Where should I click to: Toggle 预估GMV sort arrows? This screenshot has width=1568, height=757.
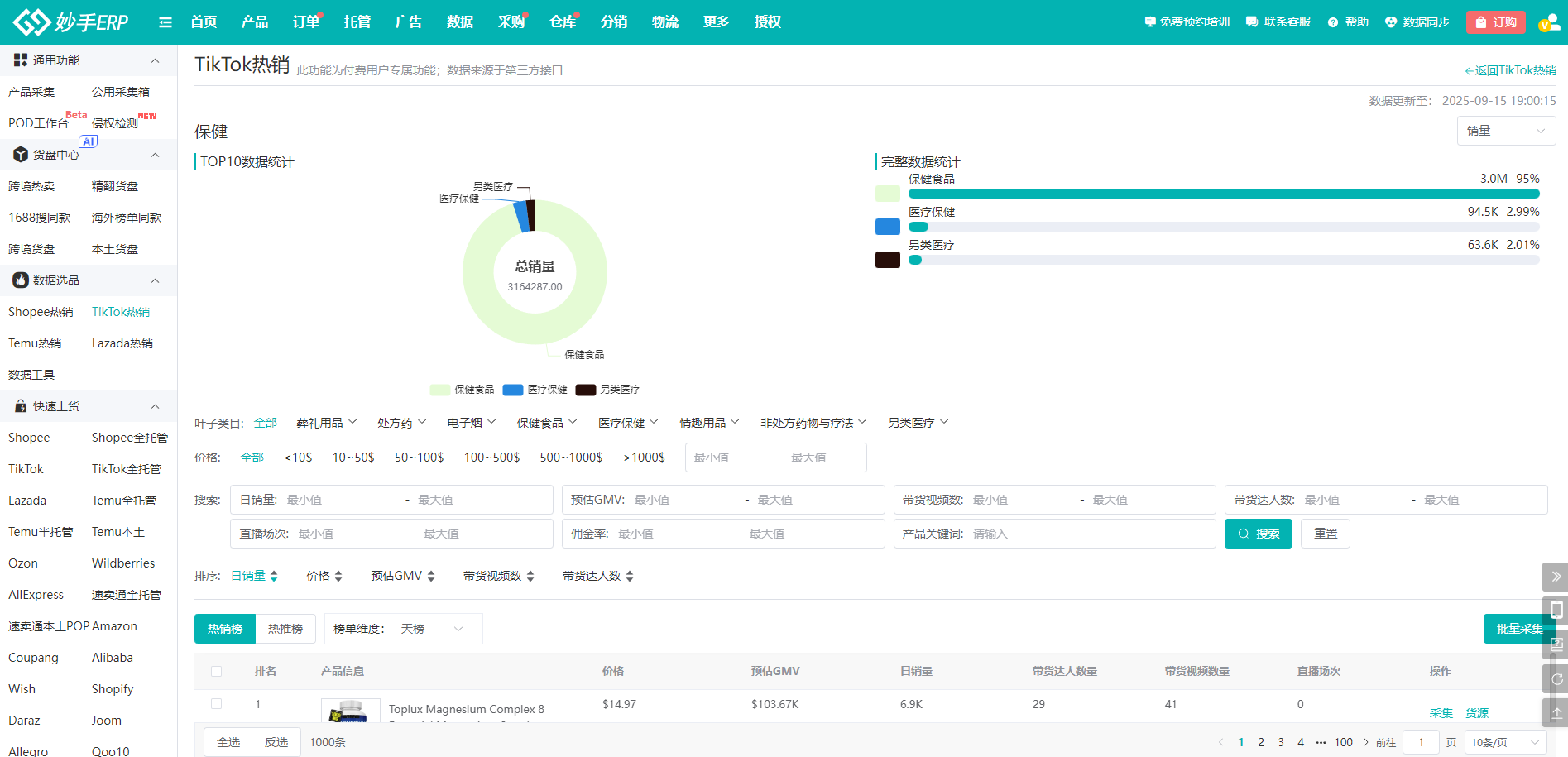pos(431,576)
